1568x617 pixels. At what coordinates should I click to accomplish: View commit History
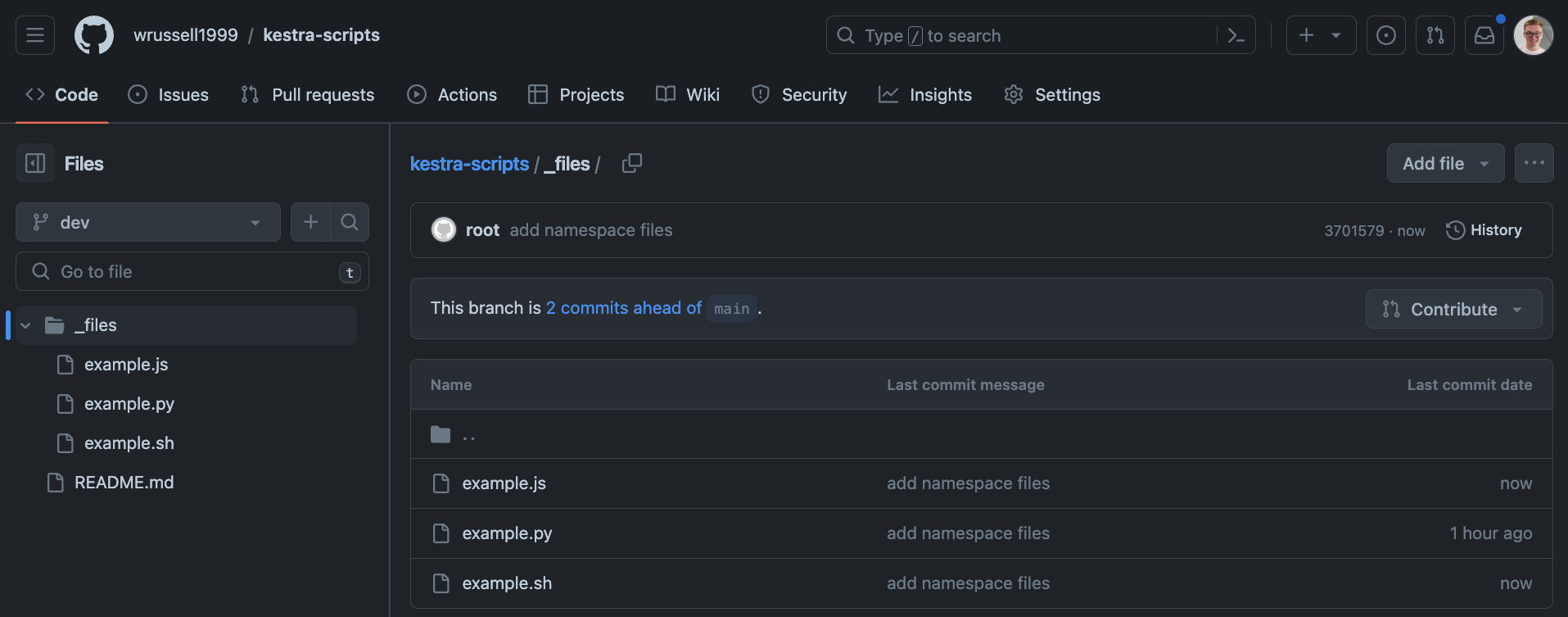tap(1484, 230)
